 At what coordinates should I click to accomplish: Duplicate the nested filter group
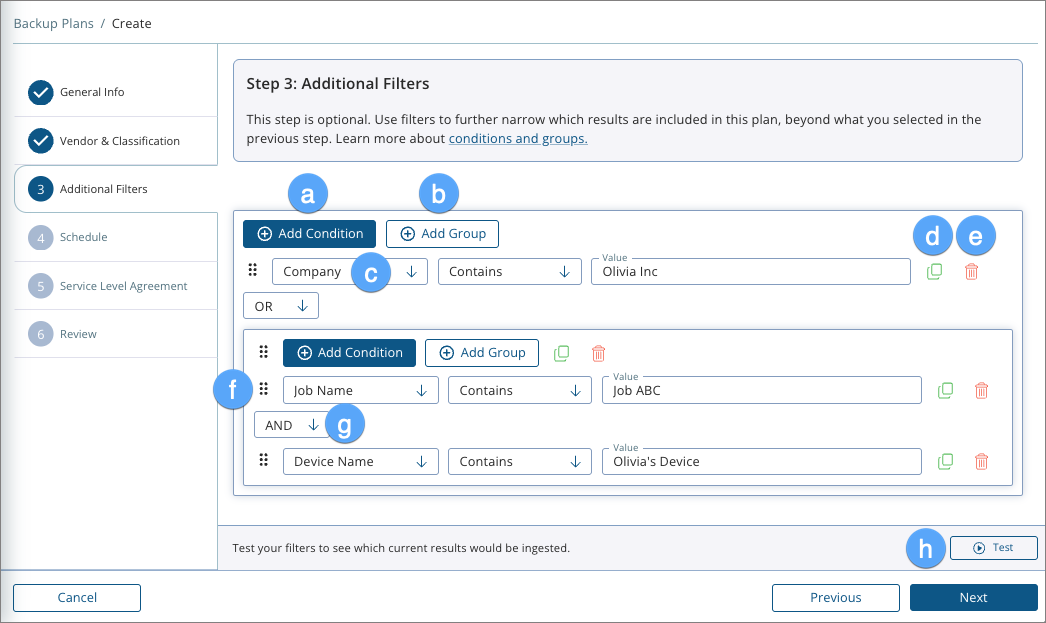click(x=561, y=352)
